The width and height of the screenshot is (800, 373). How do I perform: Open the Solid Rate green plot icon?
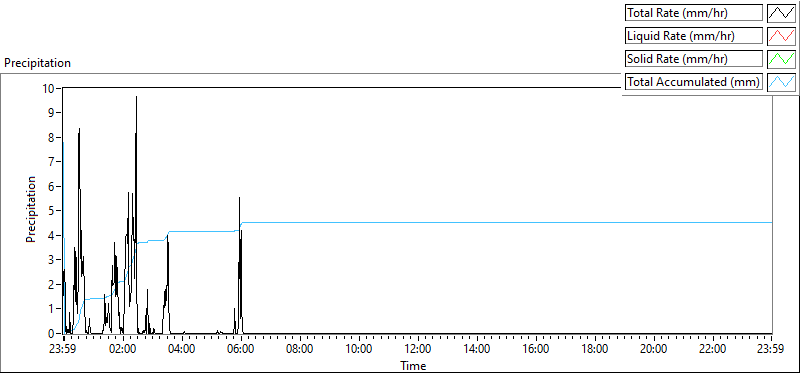[781, 59]
